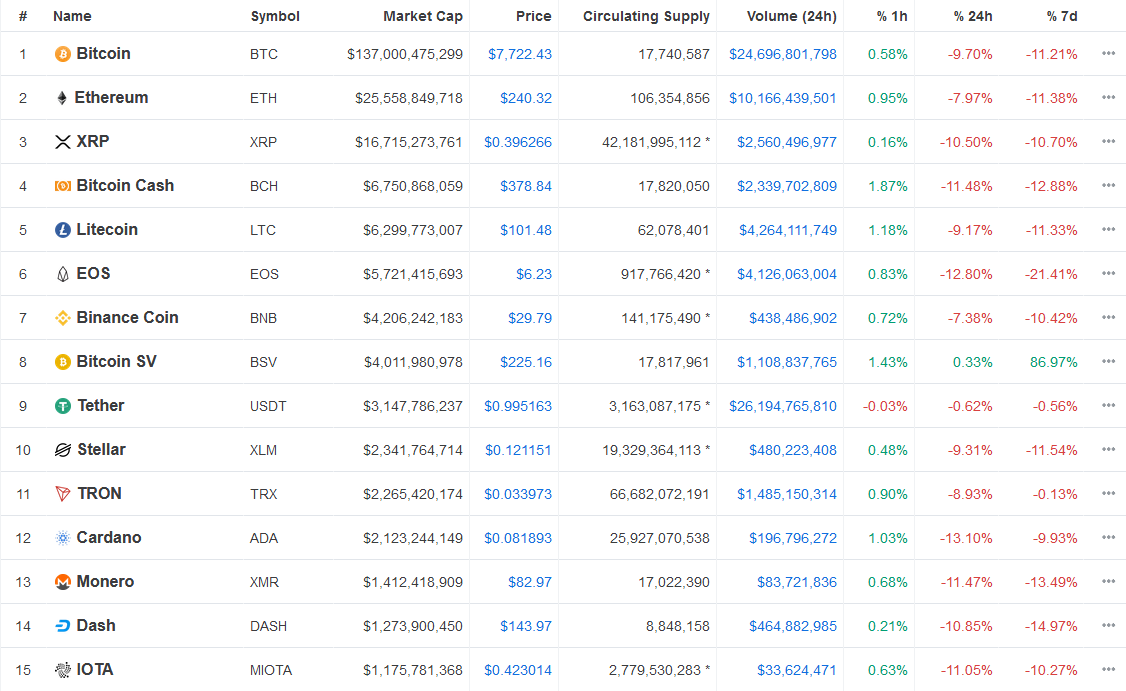Open the ellipsis menu for Tether row

[1108, 406]
